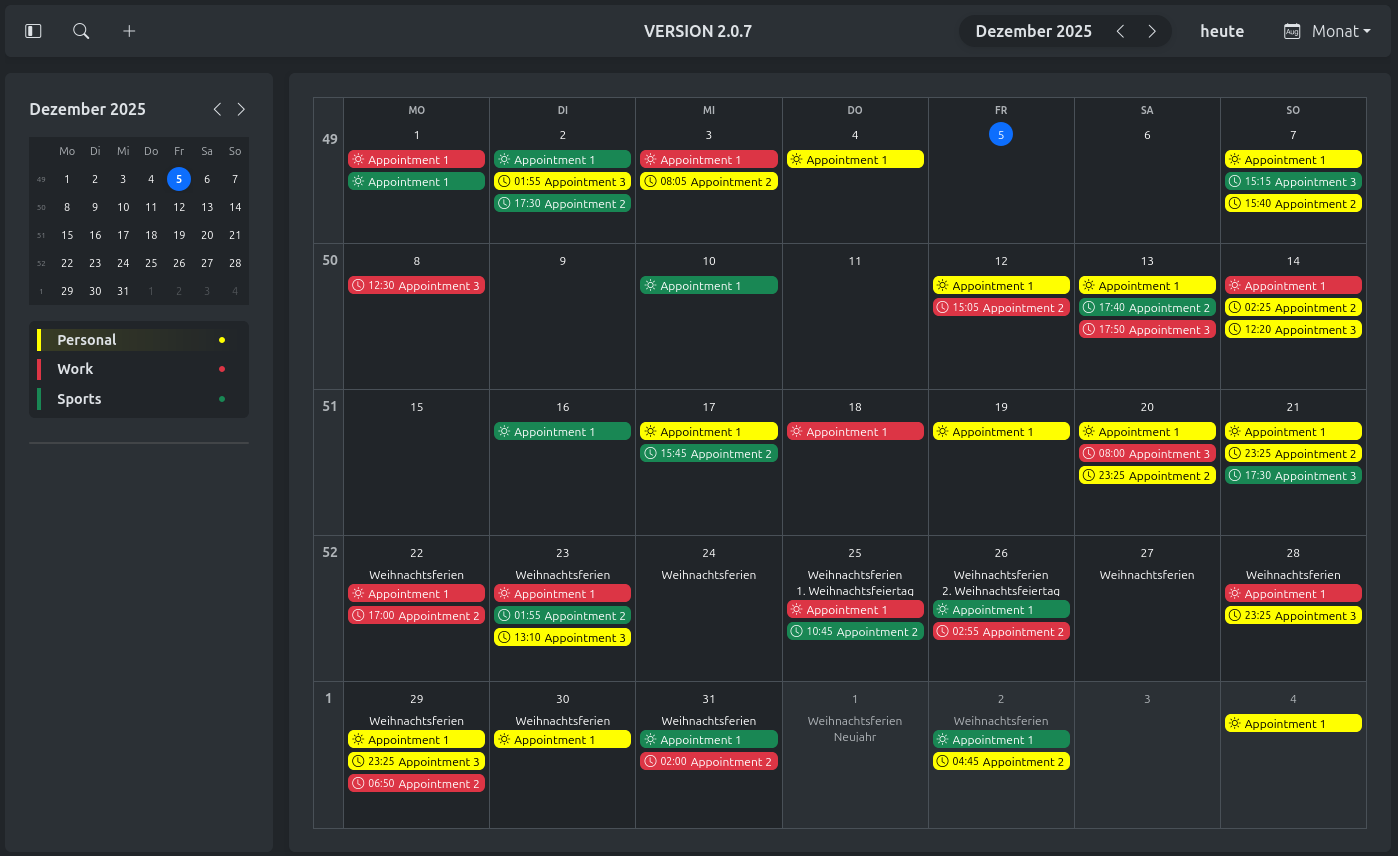This screenshot has height=856, width=1398.
Task: Click previous month arrow in mini calendar
Action: [217, 109]
